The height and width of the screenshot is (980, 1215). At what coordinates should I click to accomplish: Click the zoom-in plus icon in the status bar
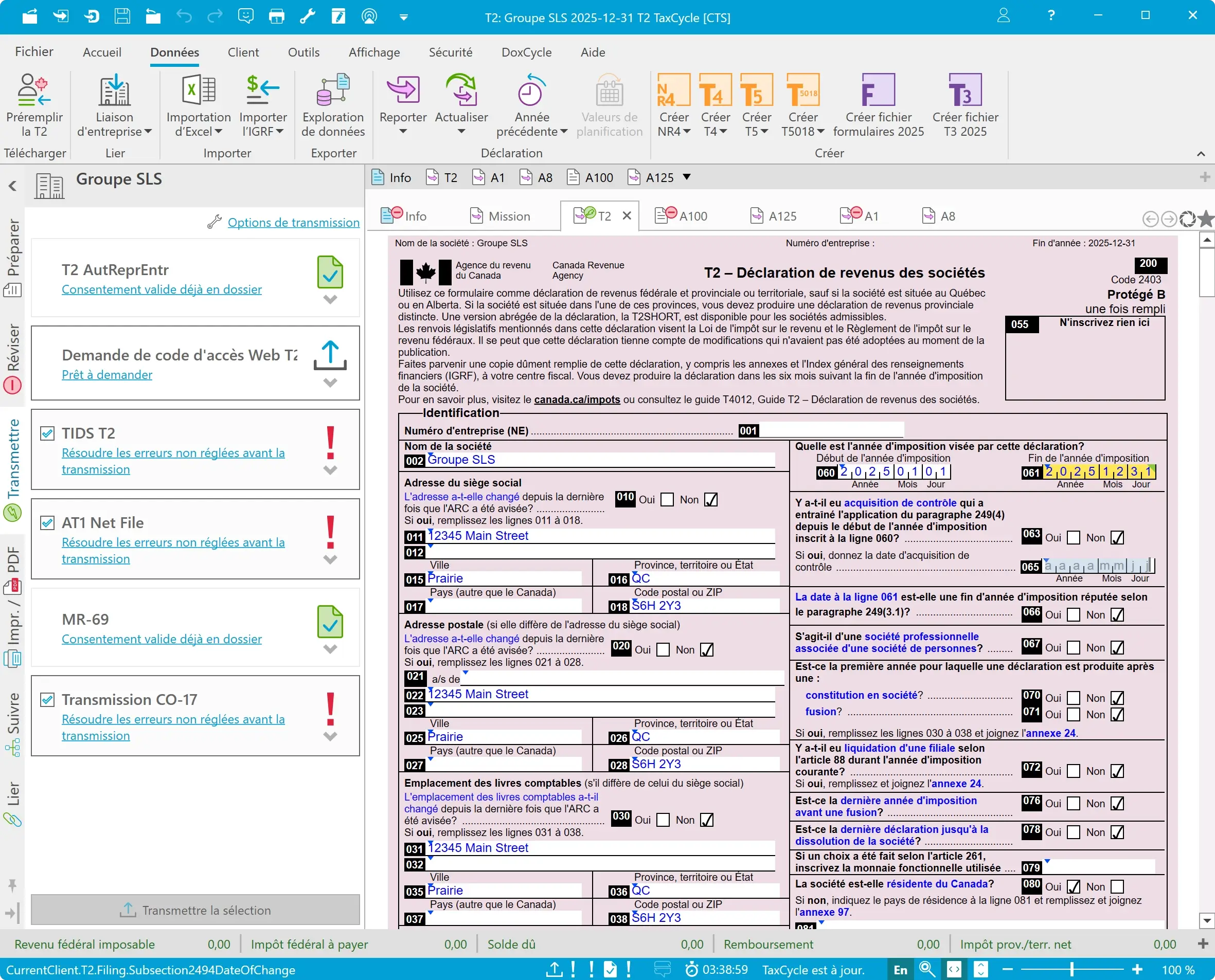tap(1137, 969)
